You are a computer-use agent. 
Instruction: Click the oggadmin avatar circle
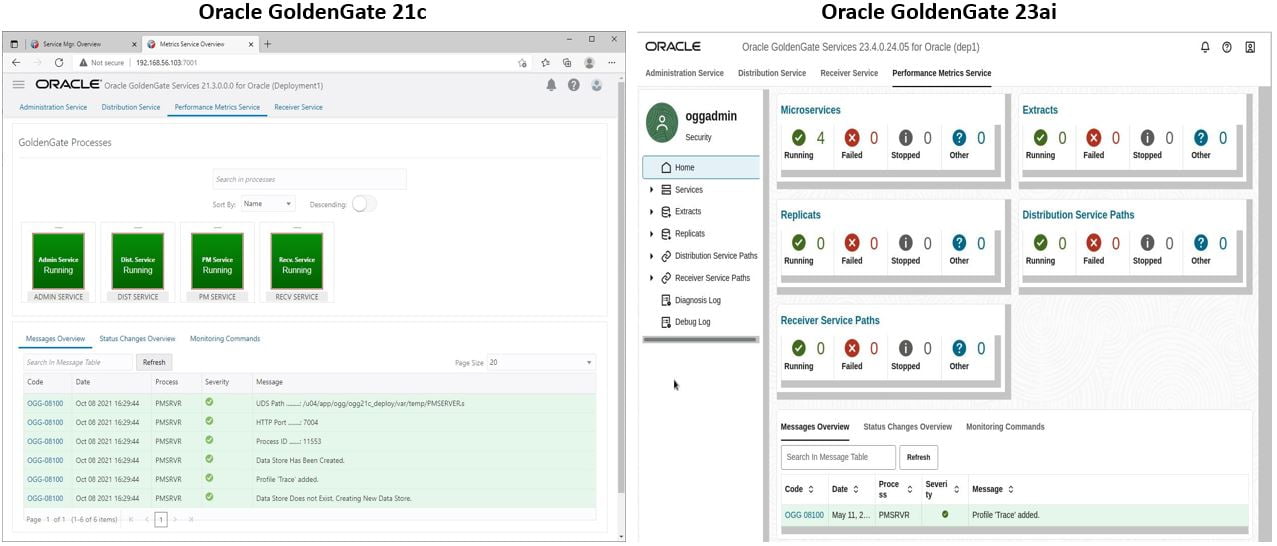click(662, 125)
